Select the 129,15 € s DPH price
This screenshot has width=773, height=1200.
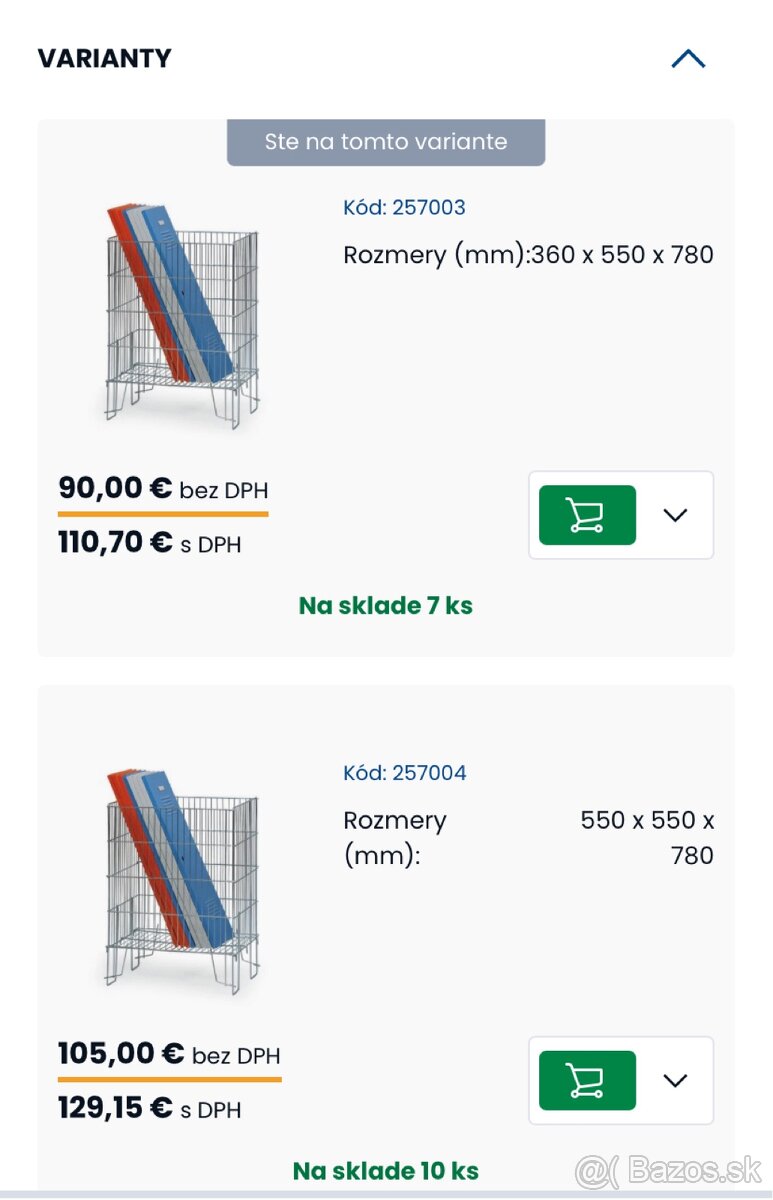(150, 1109)
